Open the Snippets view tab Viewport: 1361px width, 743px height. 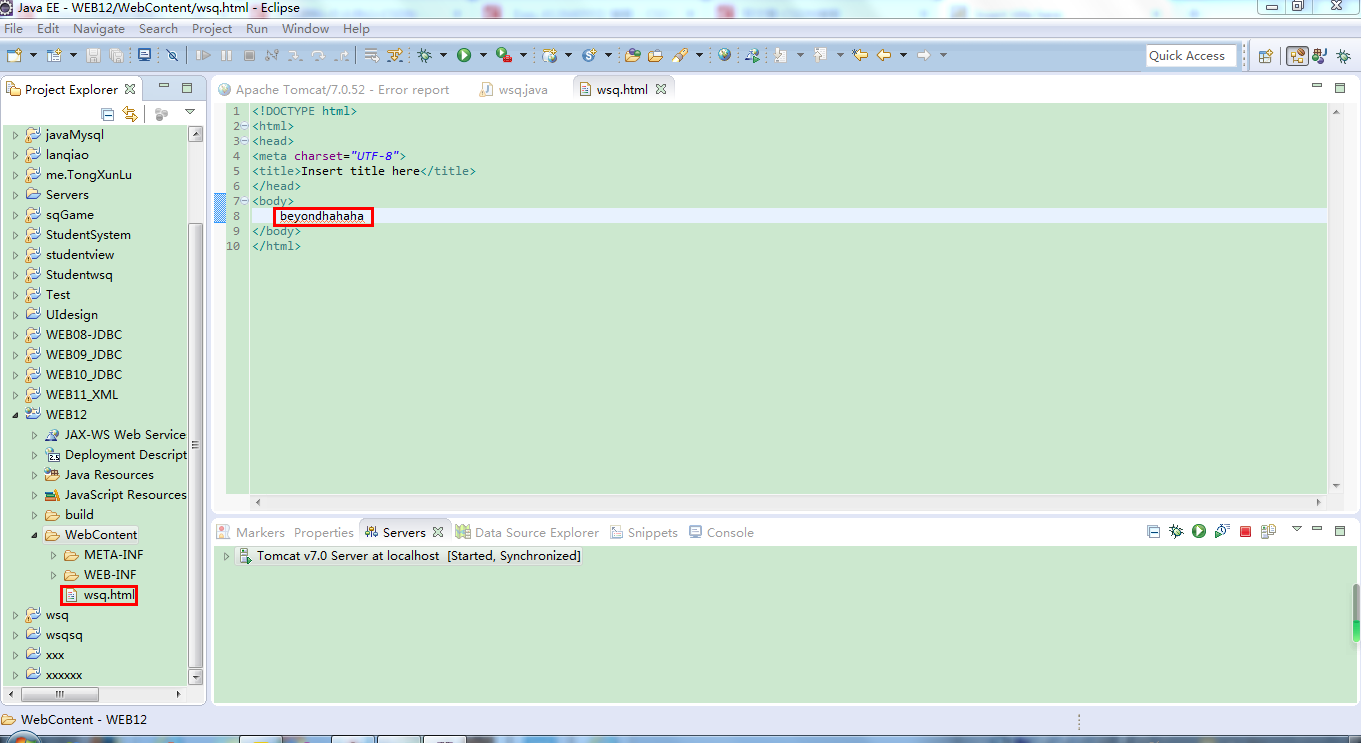644,532
